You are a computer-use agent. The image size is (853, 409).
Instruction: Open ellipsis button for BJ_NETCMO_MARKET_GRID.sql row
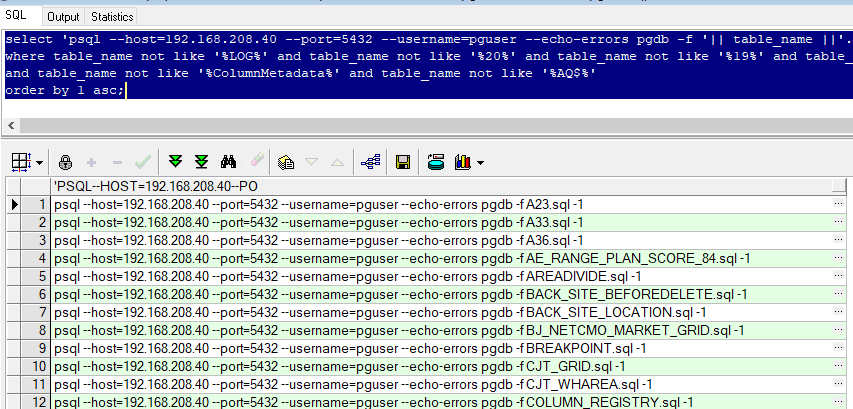click(839, 330)
